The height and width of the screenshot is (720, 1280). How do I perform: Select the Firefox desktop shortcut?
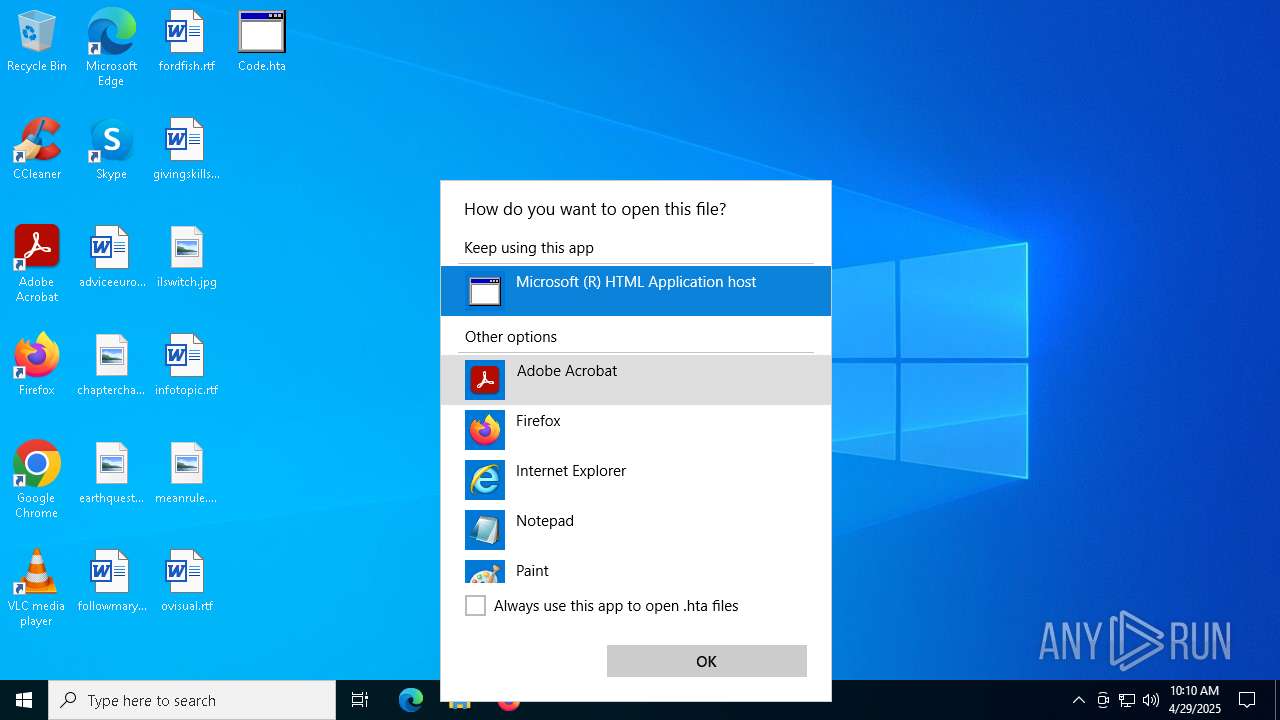pos(37,365)
